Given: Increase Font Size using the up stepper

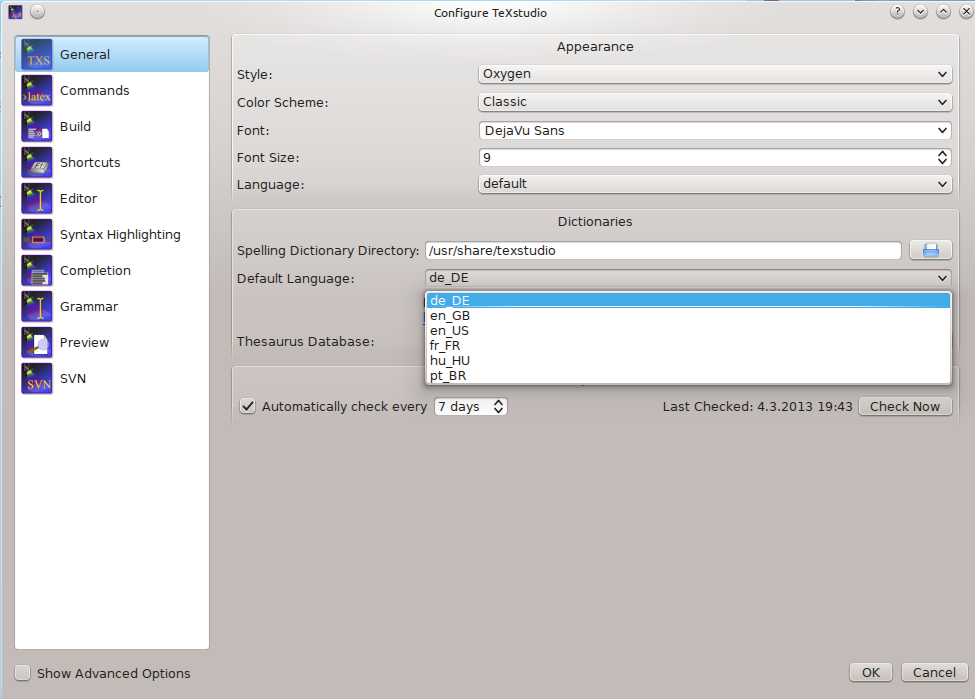Looking at the screenshot, I should 941,152.
